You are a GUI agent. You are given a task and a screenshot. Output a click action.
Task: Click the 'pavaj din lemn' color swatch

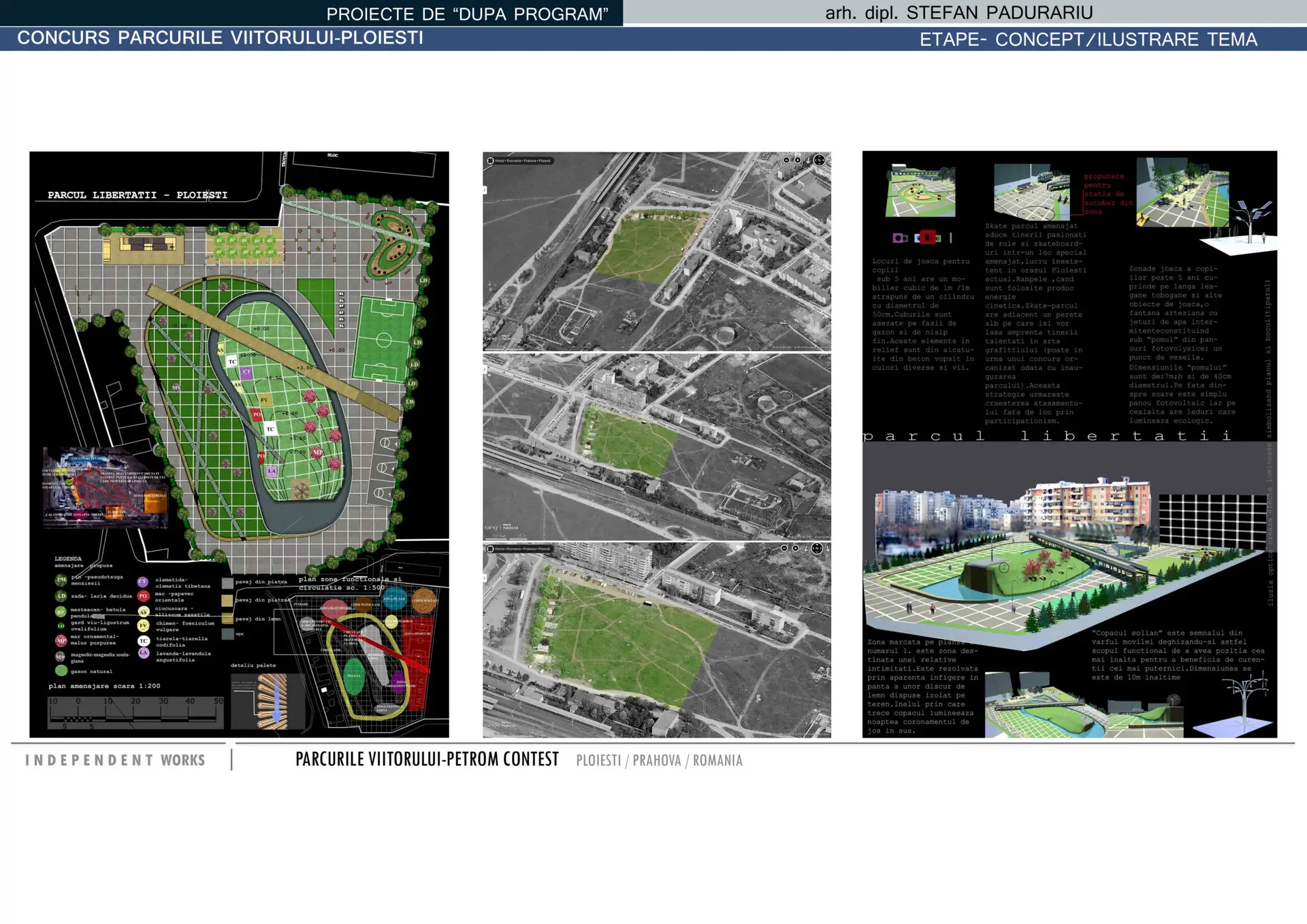(227, 618)
